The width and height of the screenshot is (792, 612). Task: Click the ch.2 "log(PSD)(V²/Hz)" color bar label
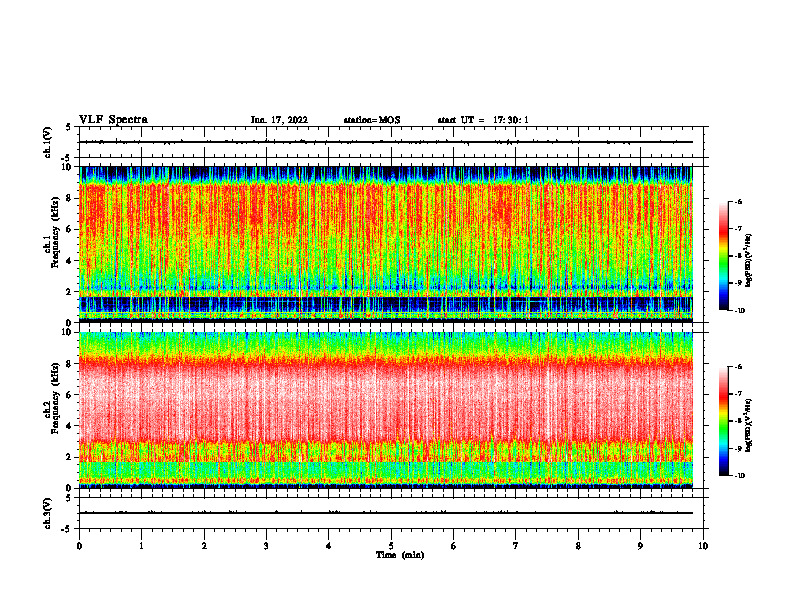pos(749,426)
